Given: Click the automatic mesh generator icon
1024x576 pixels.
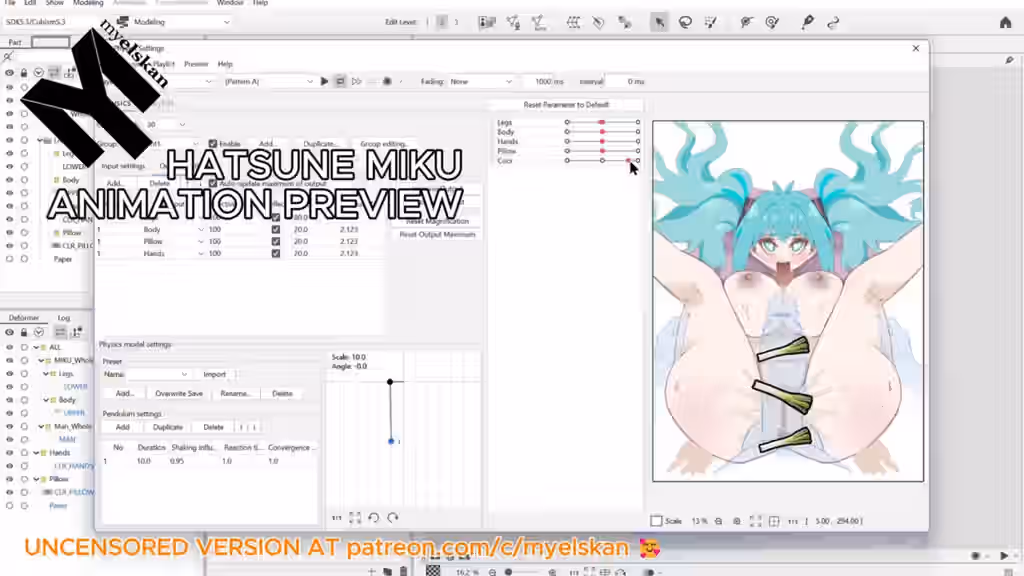Looking at the screenshot, I should (x=513, y=22).
